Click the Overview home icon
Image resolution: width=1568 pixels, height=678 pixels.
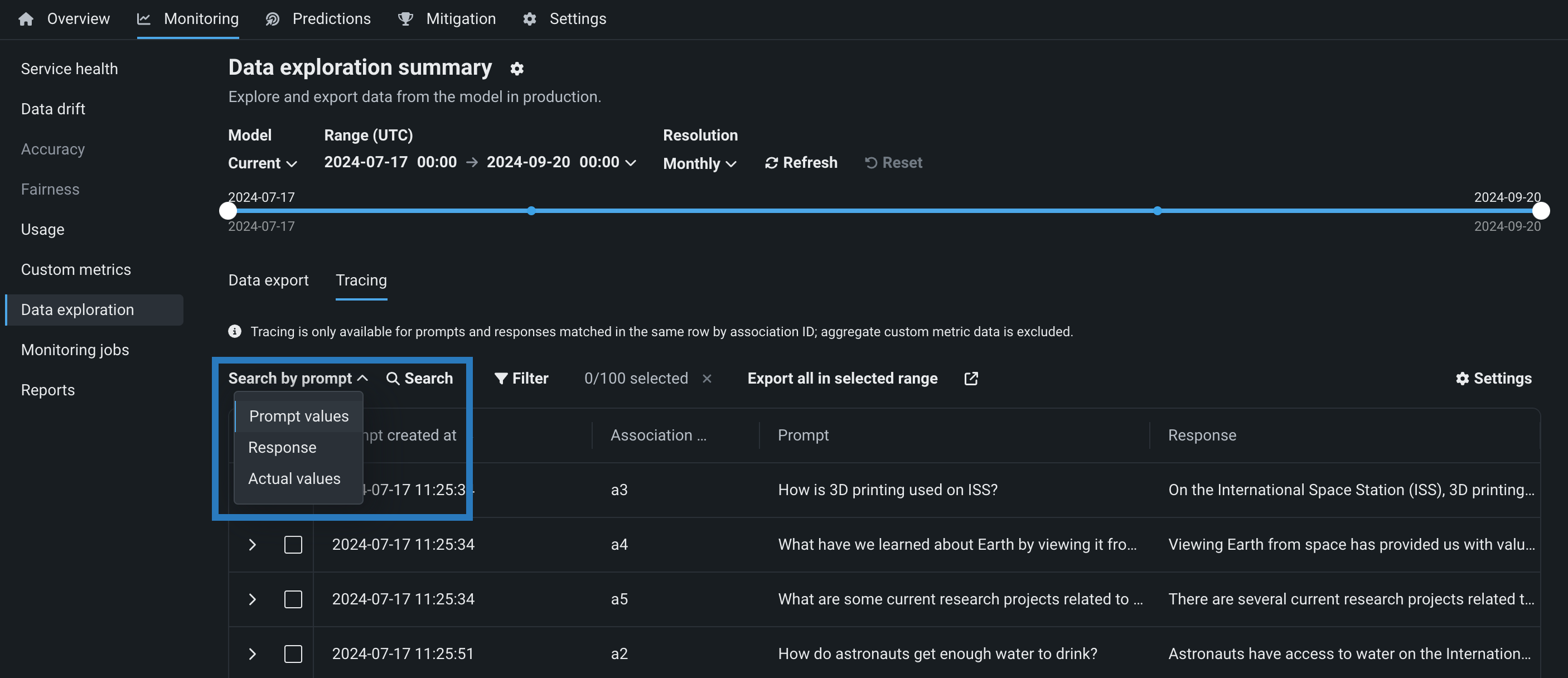click(26, 19)
